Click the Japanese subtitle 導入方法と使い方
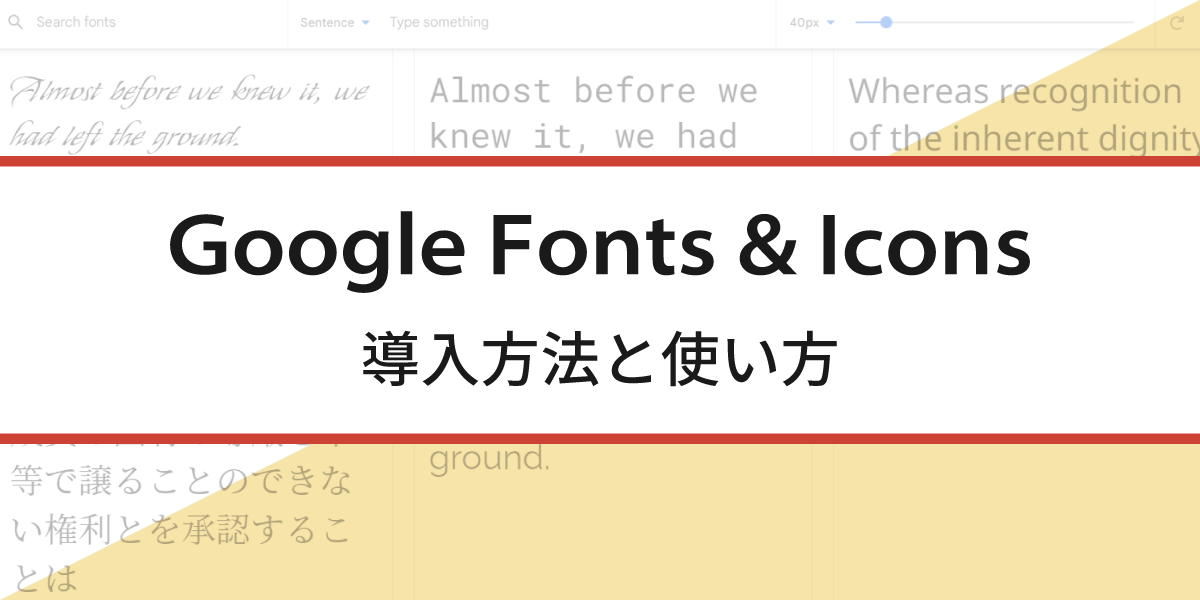Image resolution: width=1200 pixels, height=600 pixels. click(x=599, y=361)
